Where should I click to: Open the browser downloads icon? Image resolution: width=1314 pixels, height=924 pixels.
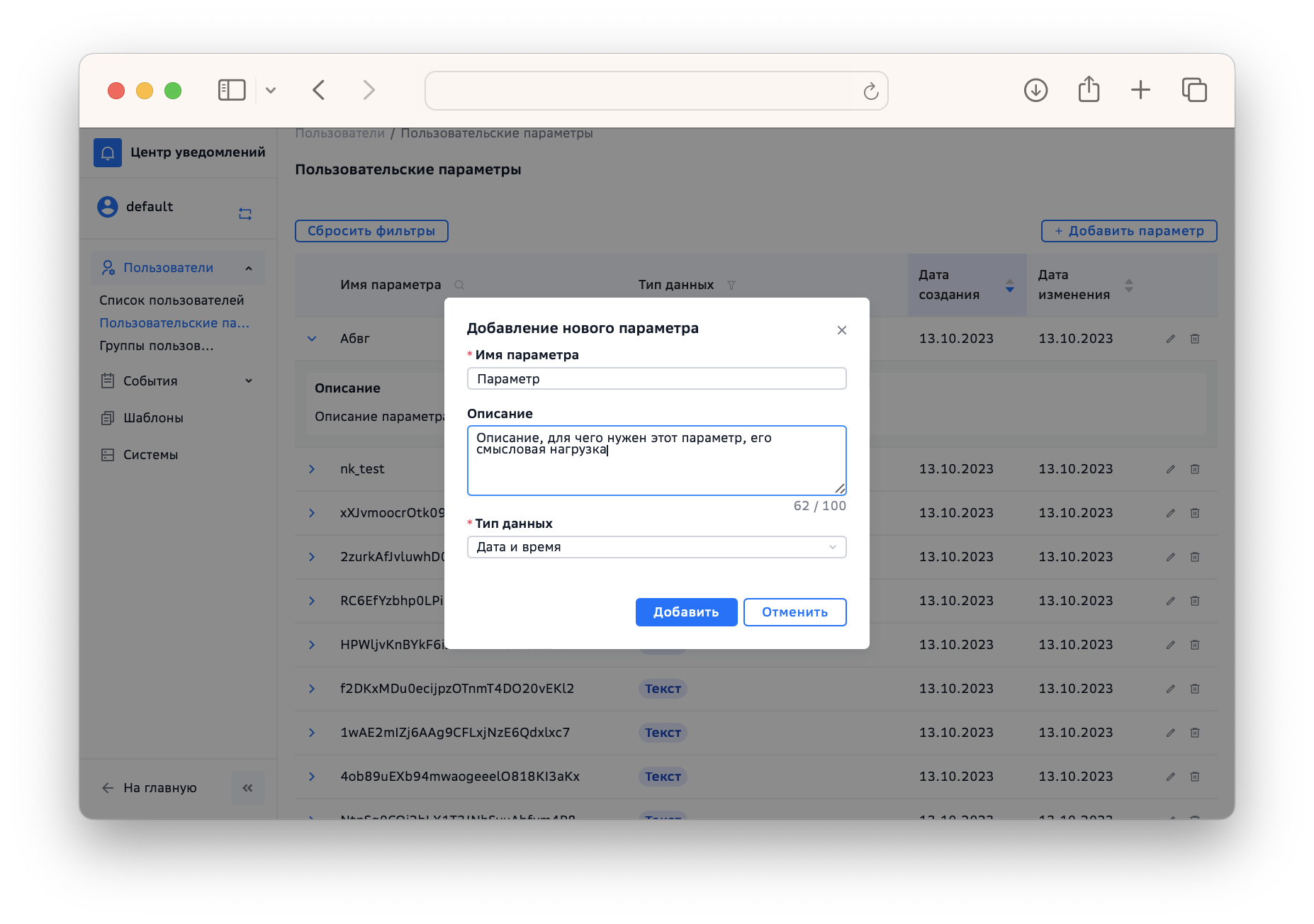click(1036, 90)
